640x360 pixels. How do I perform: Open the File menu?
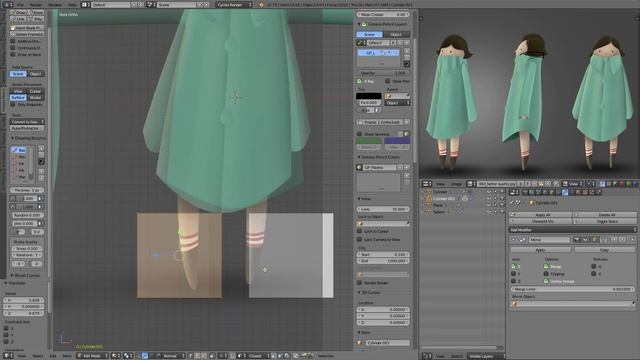tap(20, 4)
